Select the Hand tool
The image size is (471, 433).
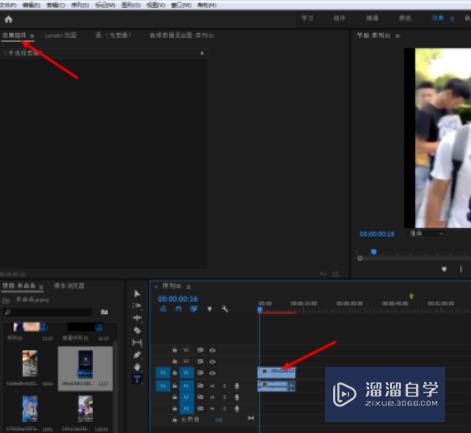[x=137, y=367]
